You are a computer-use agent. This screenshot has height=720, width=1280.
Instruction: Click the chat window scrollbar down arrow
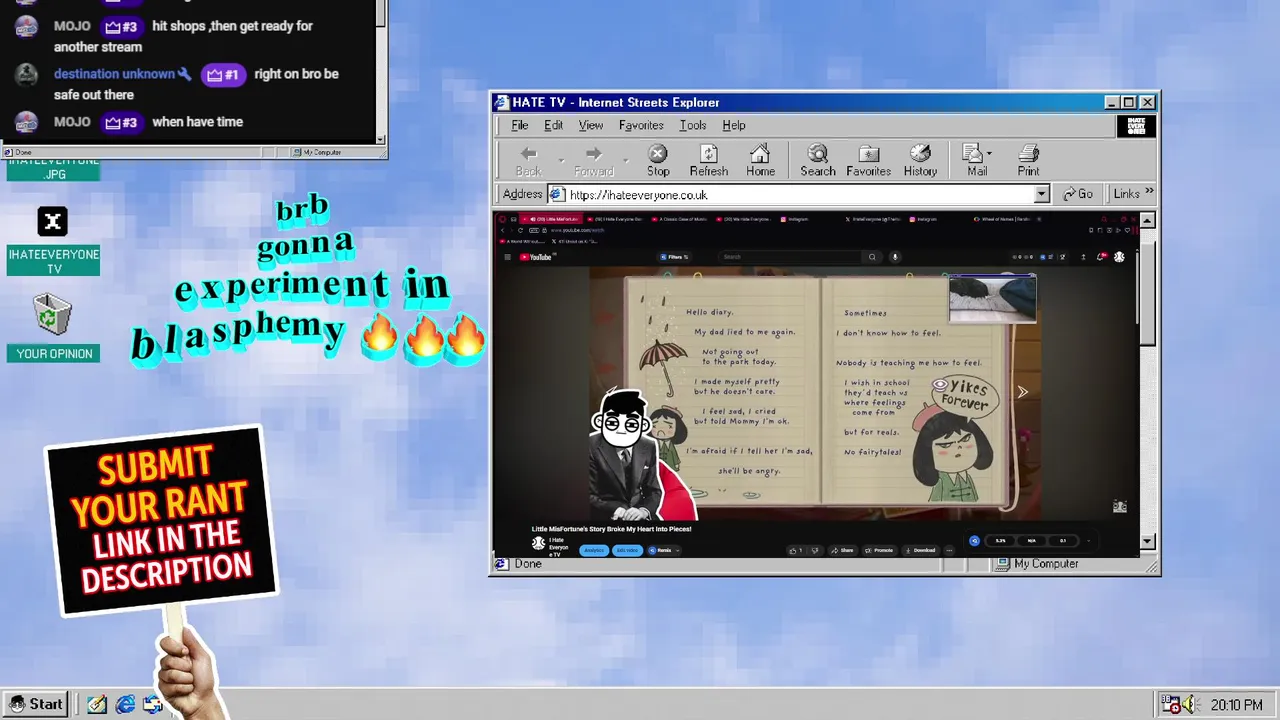[x=380, y=139]
